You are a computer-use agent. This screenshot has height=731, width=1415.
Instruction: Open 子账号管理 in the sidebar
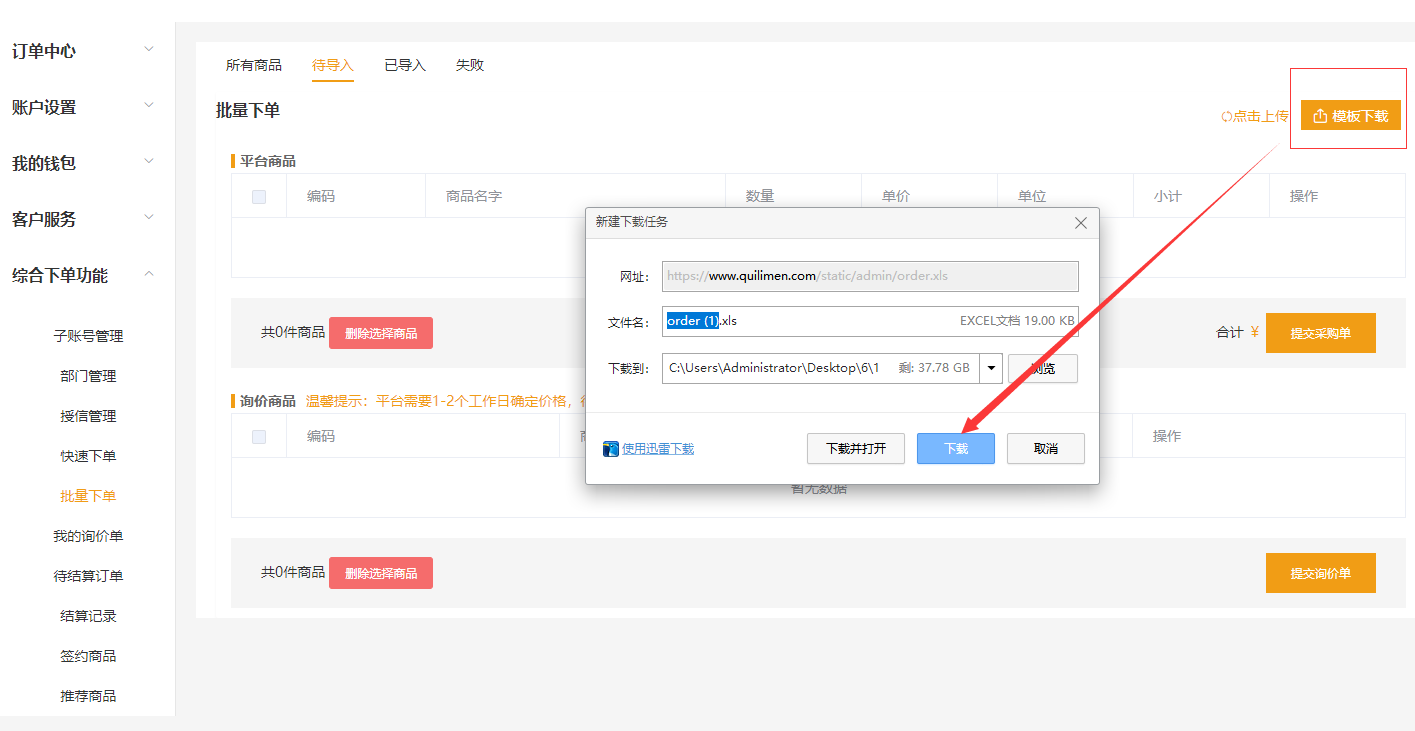(x=88, y=336)
